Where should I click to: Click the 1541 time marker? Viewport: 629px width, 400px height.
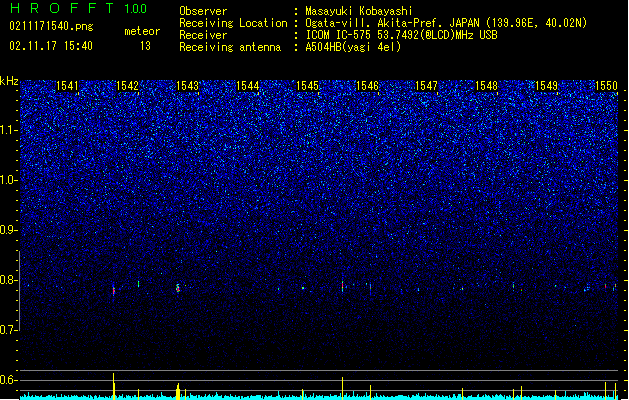coord(67,86)
